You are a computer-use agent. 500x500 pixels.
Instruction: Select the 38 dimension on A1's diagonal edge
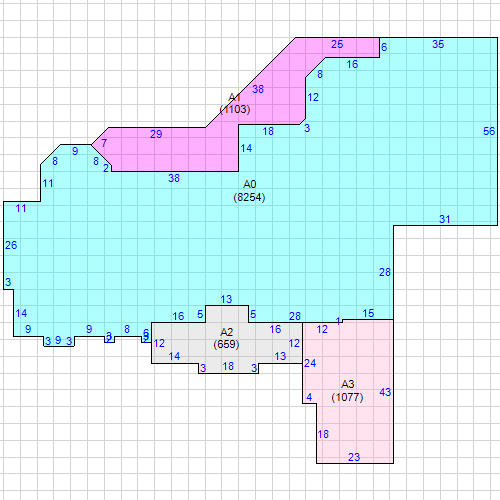(x=258, y=89)
